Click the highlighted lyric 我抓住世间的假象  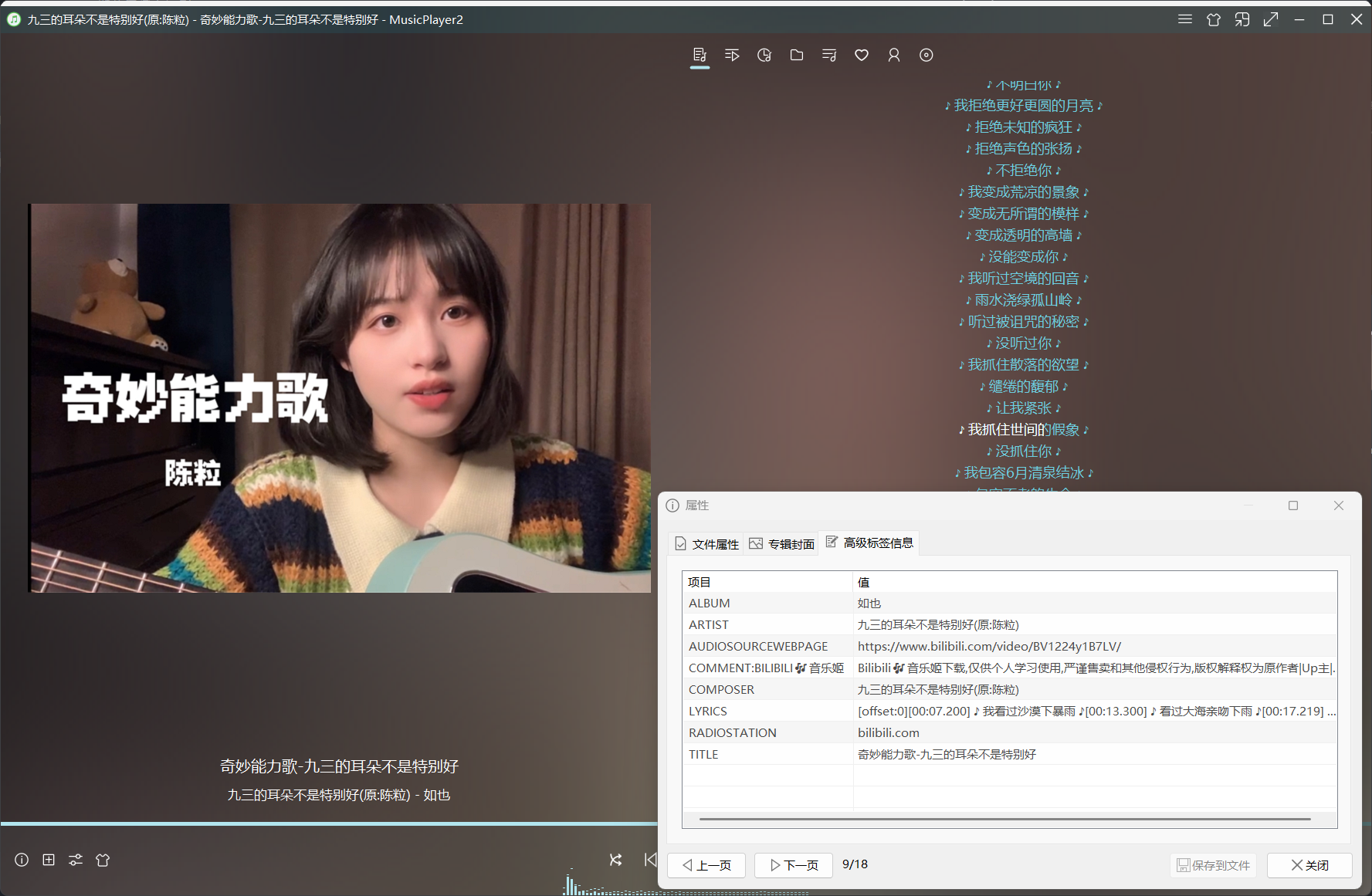point(1024,429)
